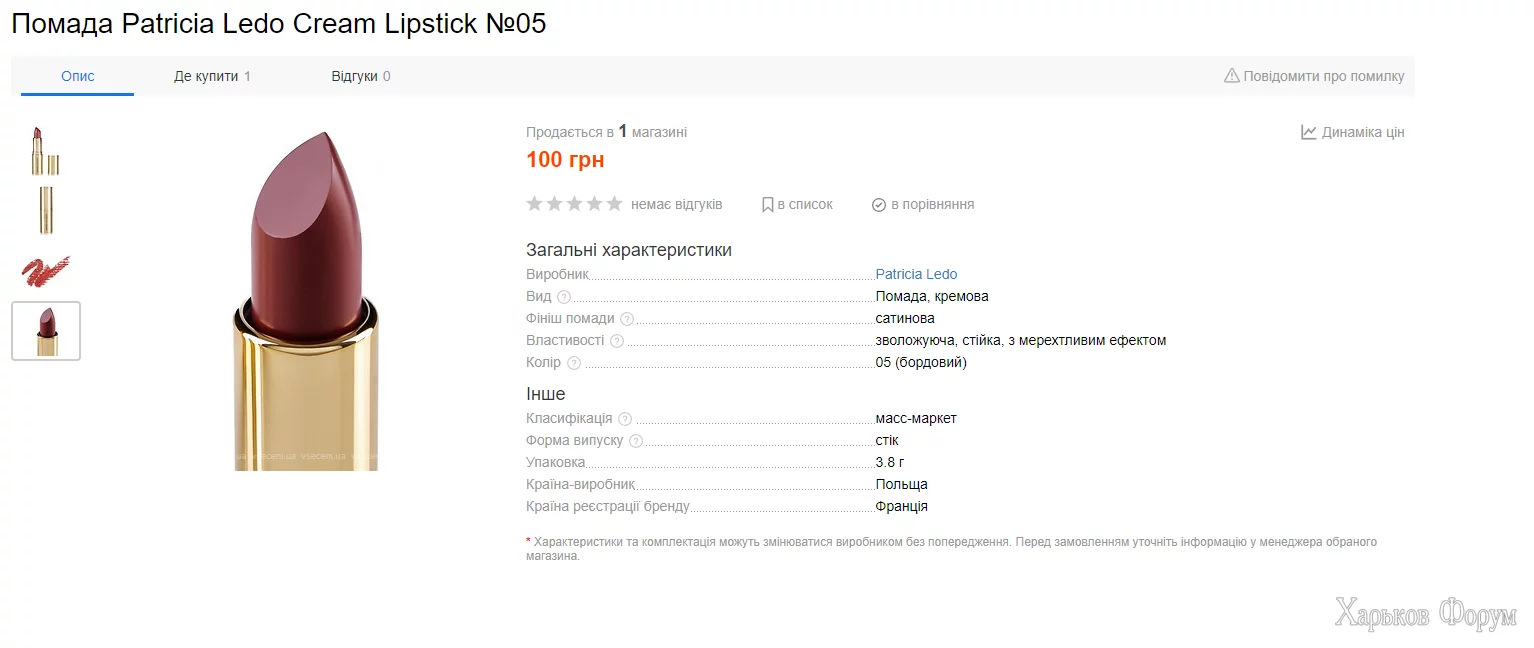Rate product with the second star
Image resolution: width=1534 pixels, height=648 pixels.
point(555,204)
